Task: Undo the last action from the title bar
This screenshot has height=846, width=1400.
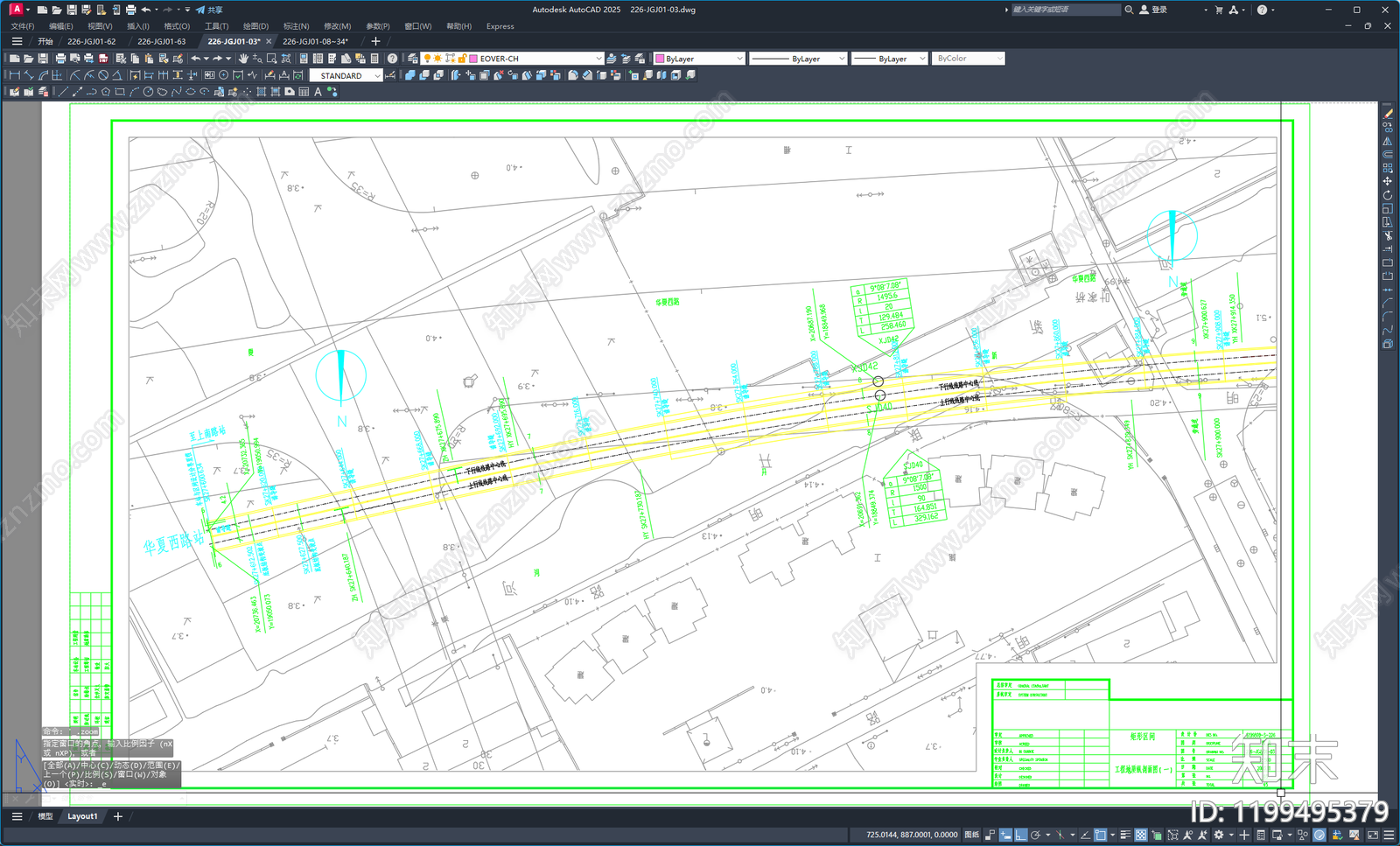Action: [145, 10]
